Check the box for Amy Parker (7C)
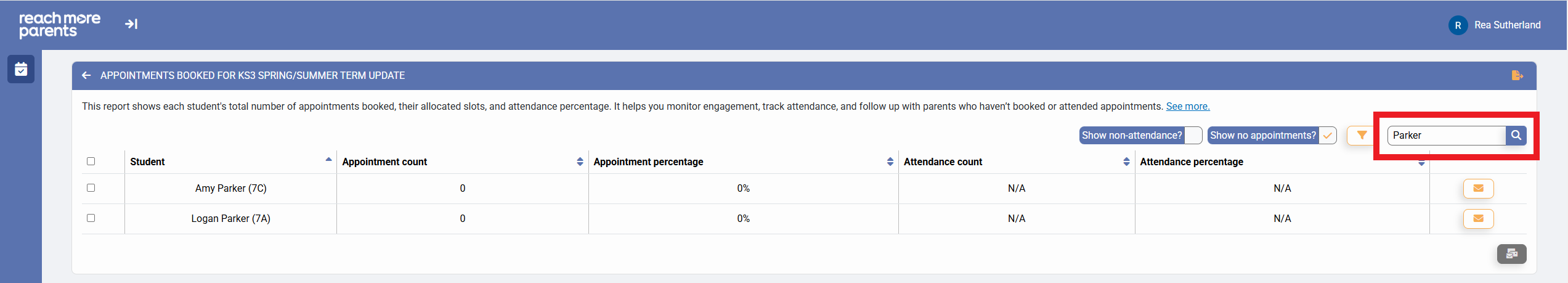The height and width of the screenshot is (283, 1568). click(x=91, y=188)
